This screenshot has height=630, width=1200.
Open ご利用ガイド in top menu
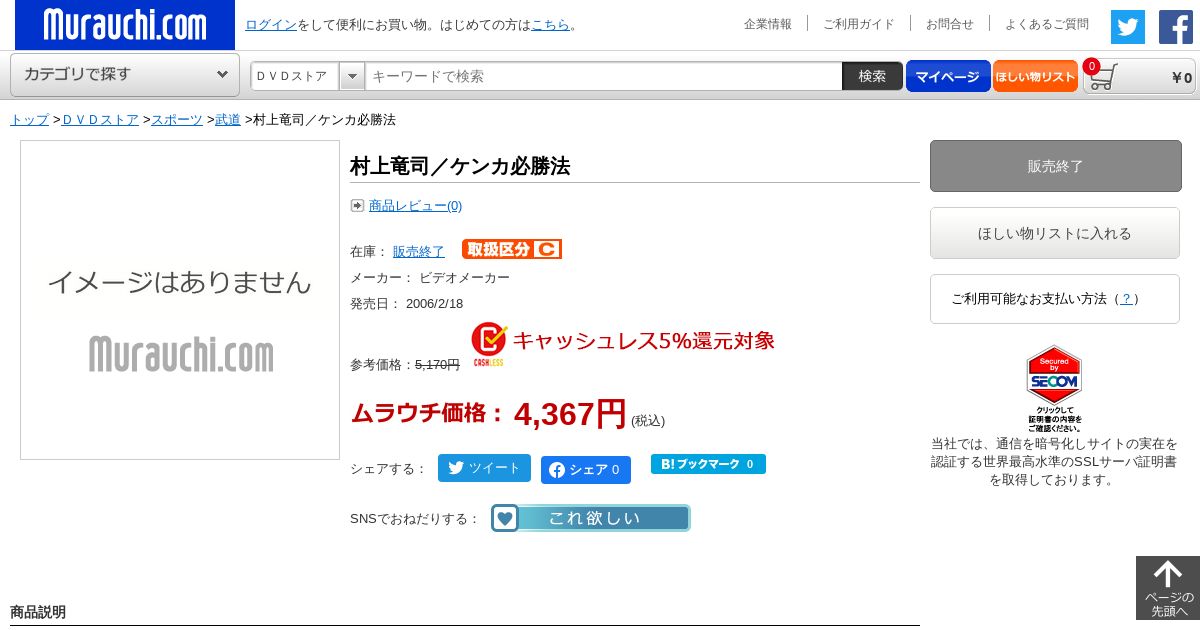click(859, 24)
